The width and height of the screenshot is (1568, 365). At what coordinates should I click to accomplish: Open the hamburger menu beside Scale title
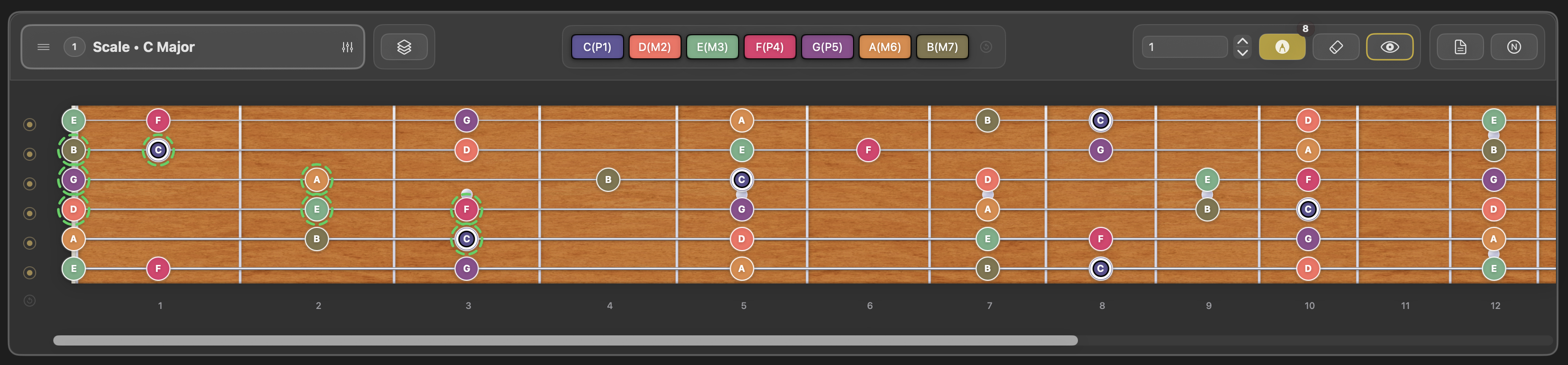[43, 47]
